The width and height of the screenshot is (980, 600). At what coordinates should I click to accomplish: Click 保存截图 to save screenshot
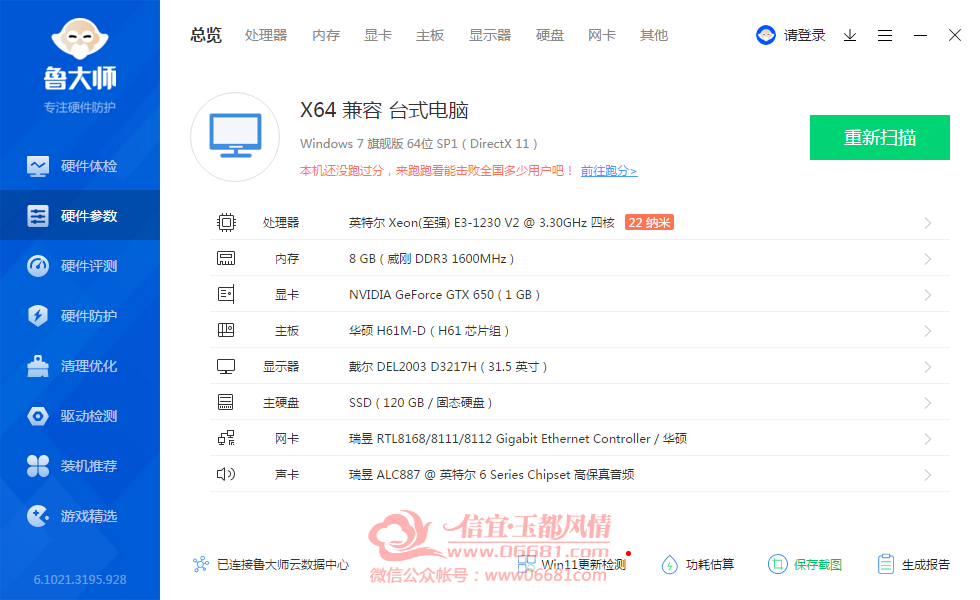[818, 564]
